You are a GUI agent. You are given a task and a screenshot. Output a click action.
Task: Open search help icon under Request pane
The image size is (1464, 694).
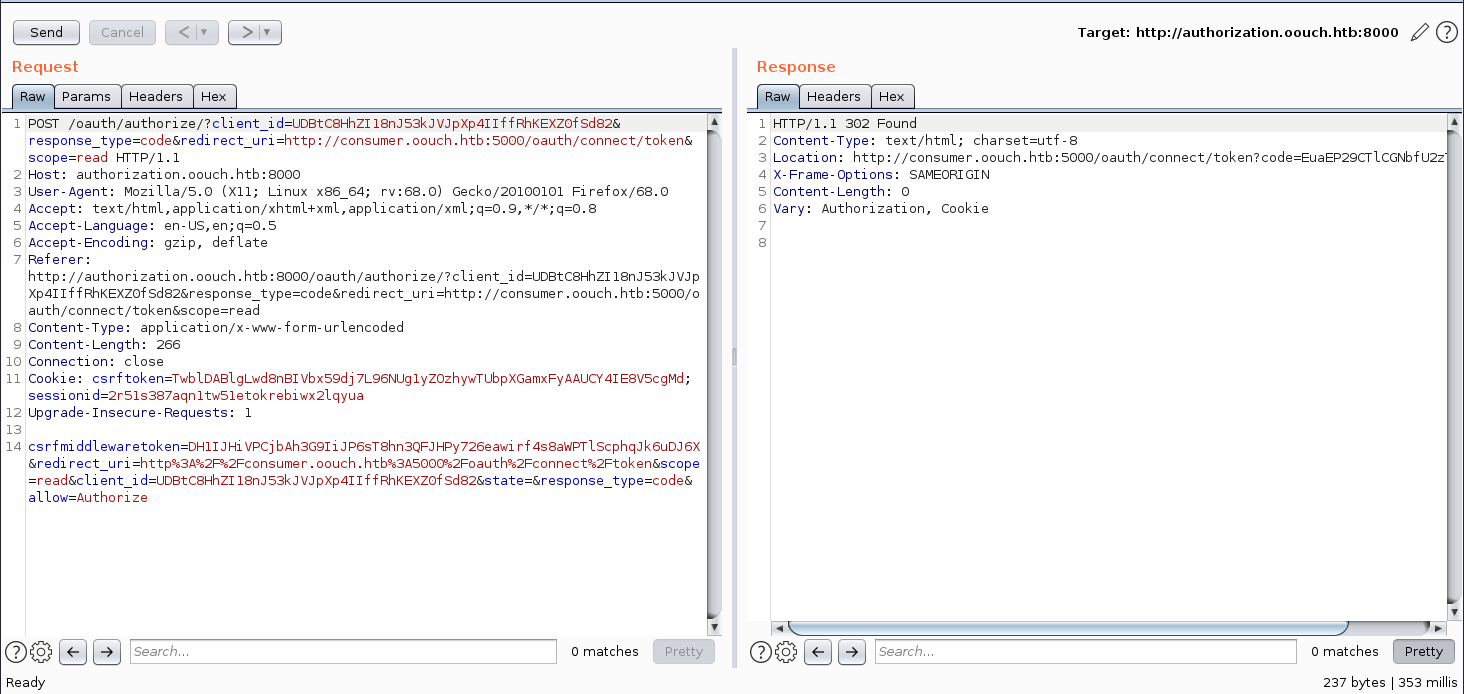coord(15,652)
